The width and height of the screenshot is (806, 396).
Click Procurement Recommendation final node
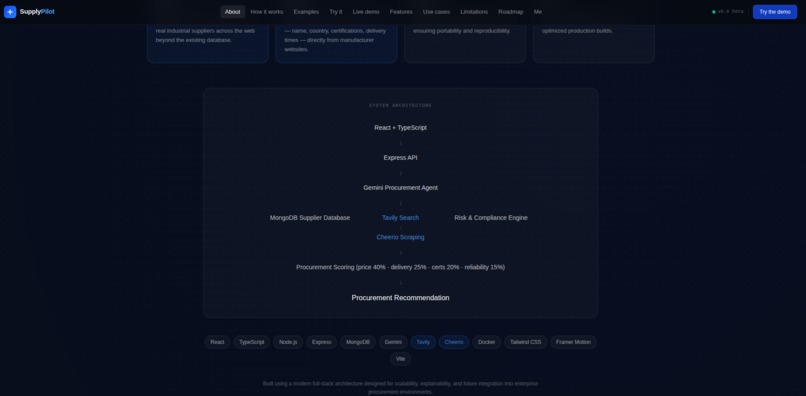400,298
